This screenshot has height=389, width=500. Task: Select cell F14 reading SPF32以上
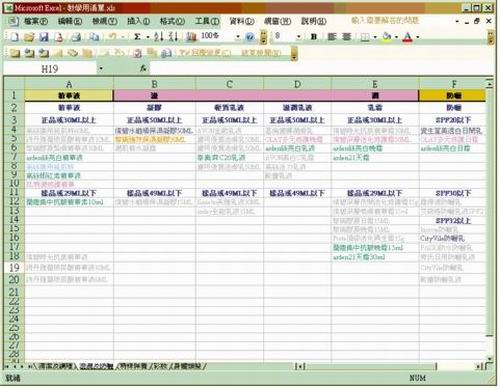452,220
